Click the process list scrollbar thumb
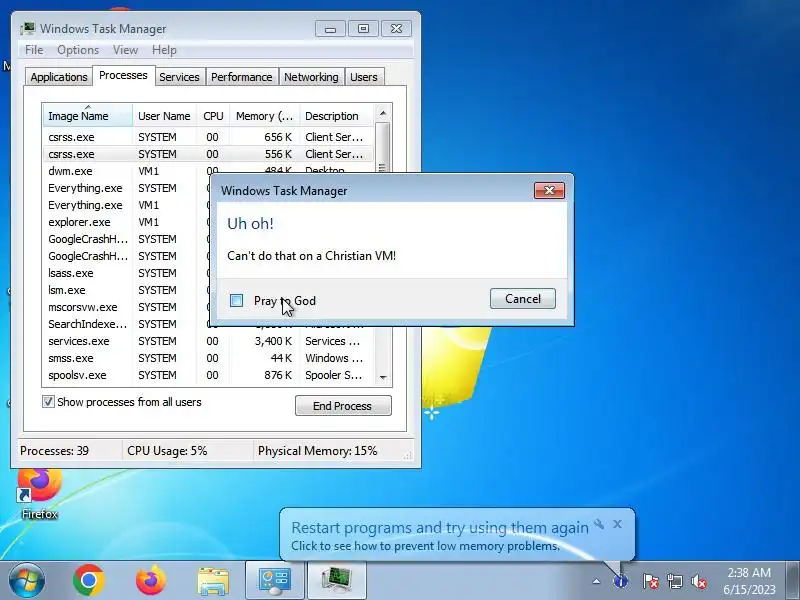 pos(383,147)
